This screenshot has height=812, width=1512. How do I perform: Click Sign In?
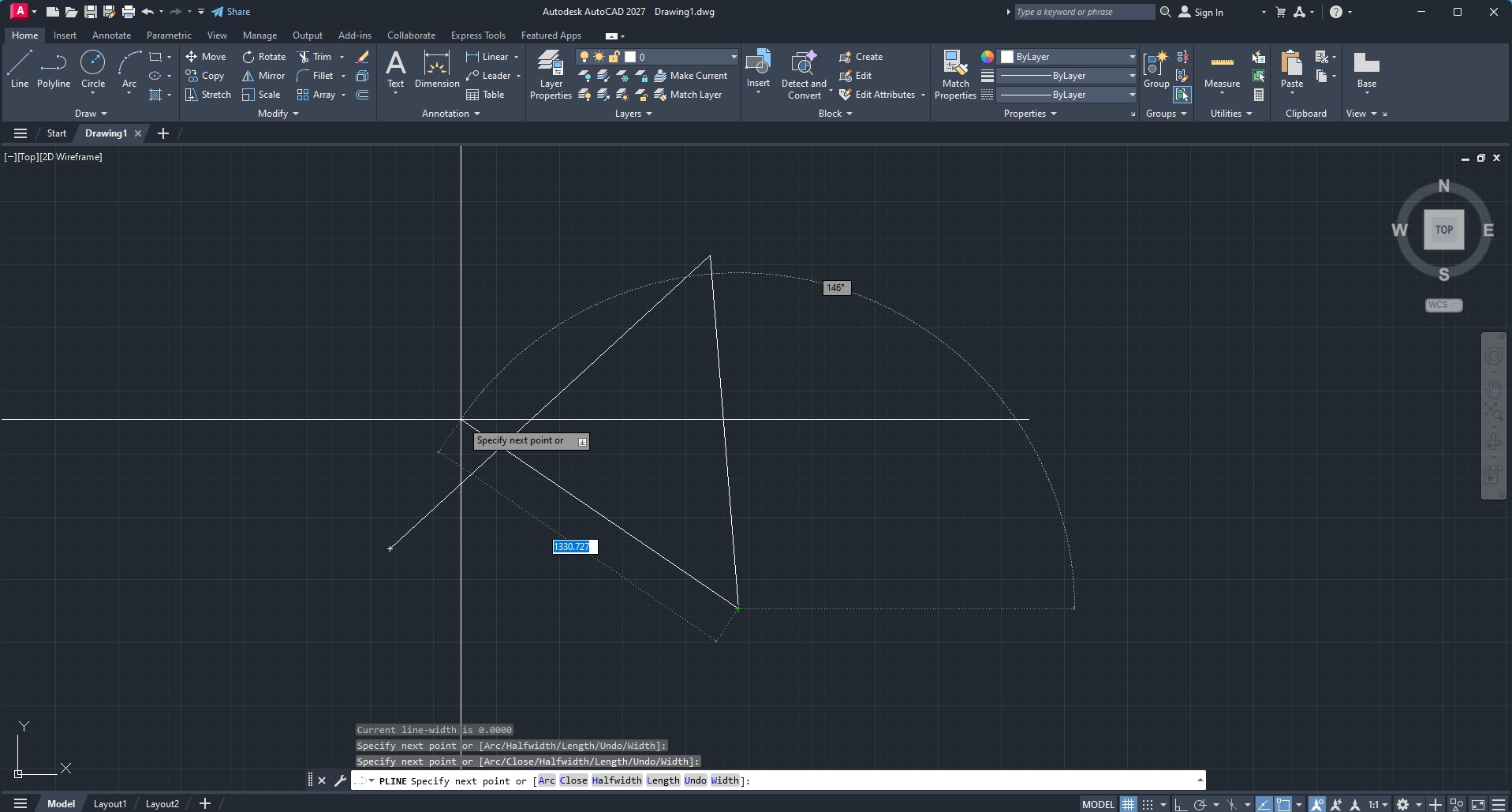click(x=1201, y=12)
